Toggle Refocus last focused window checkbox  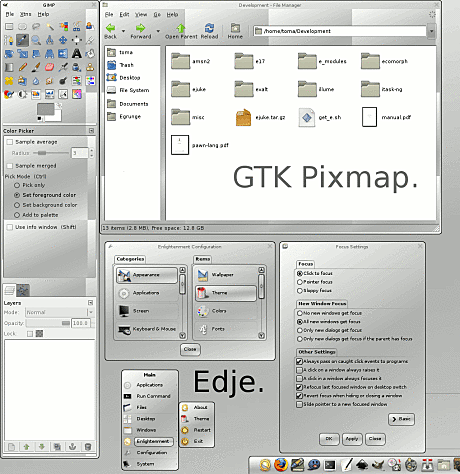(x=299, y=387)
